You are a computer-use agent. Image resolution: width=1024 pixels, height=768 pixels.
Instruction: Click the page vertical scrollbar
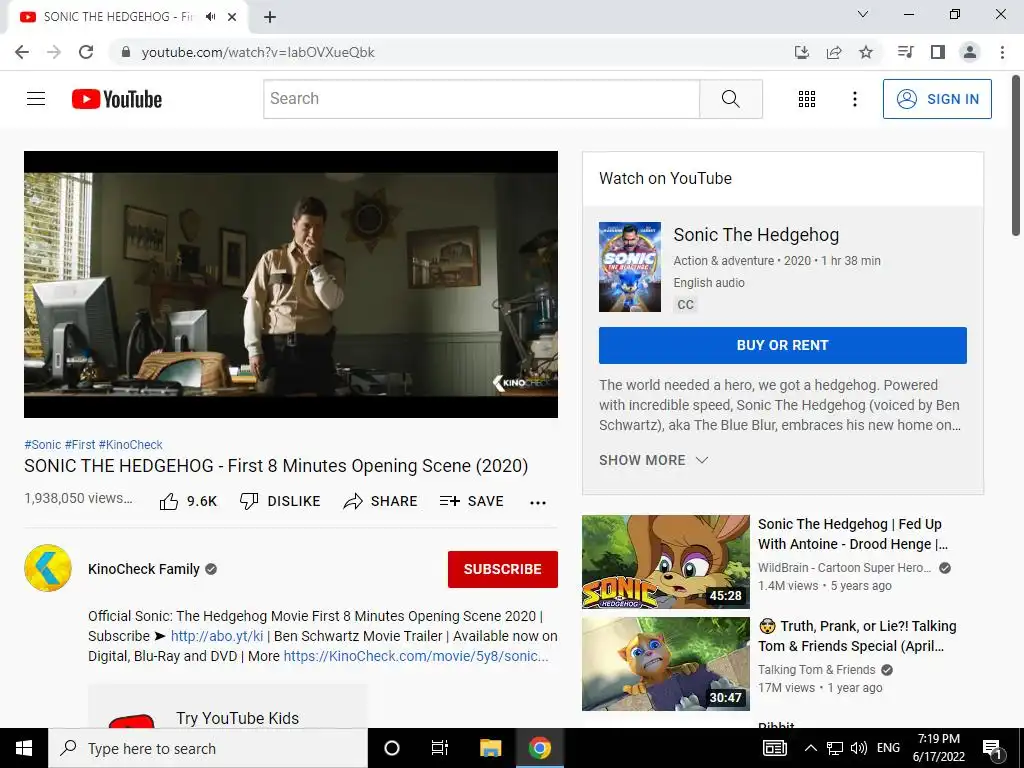[x=1016, y=156]
